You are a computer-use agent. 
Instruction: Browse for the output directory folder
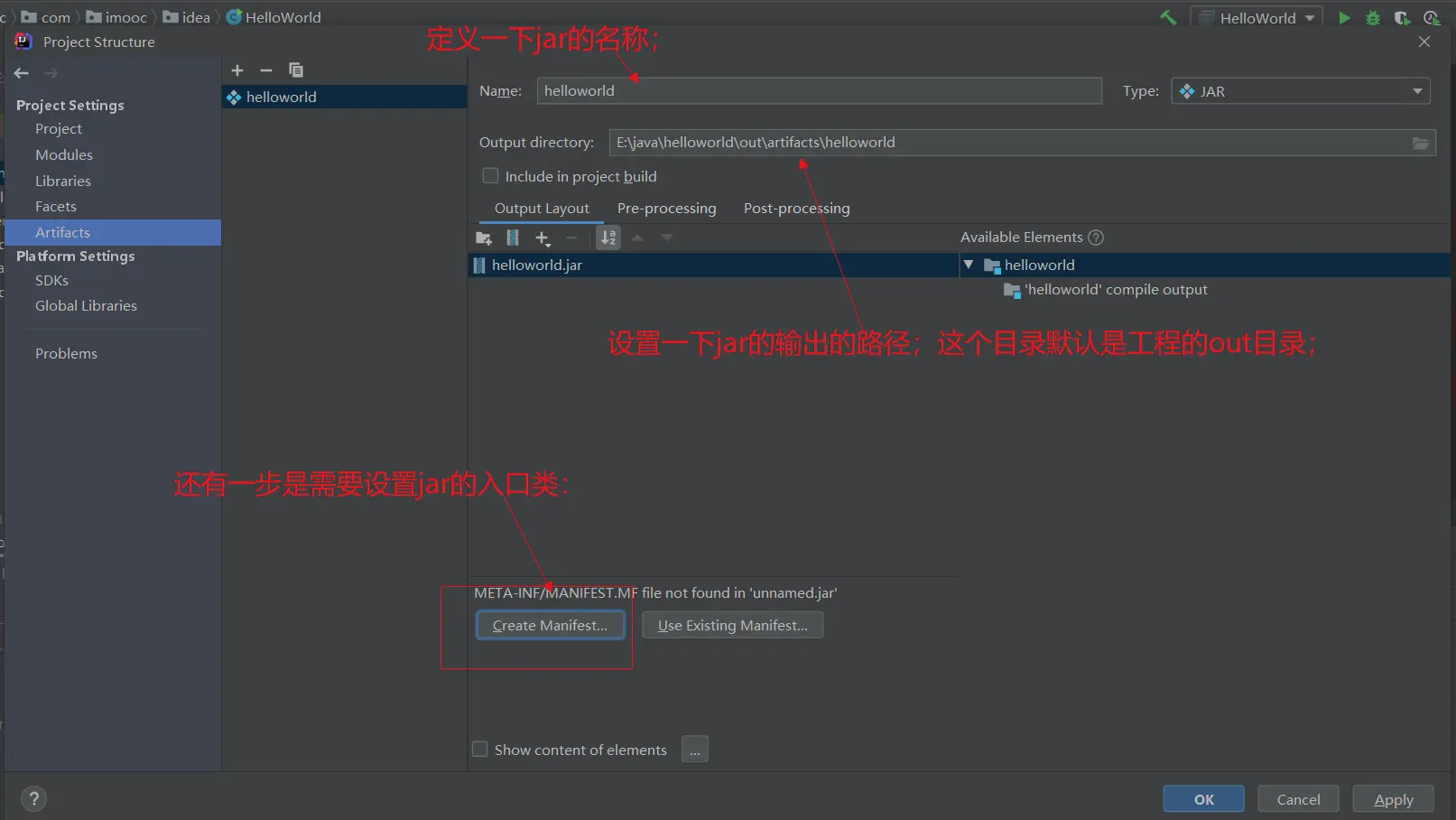click(x=1421, y=143)
